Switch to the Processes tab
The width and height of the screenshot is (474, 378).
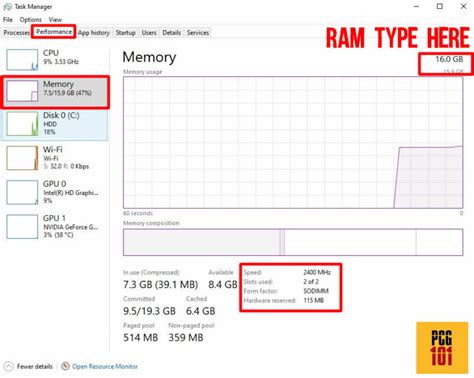tap(17, 33)
